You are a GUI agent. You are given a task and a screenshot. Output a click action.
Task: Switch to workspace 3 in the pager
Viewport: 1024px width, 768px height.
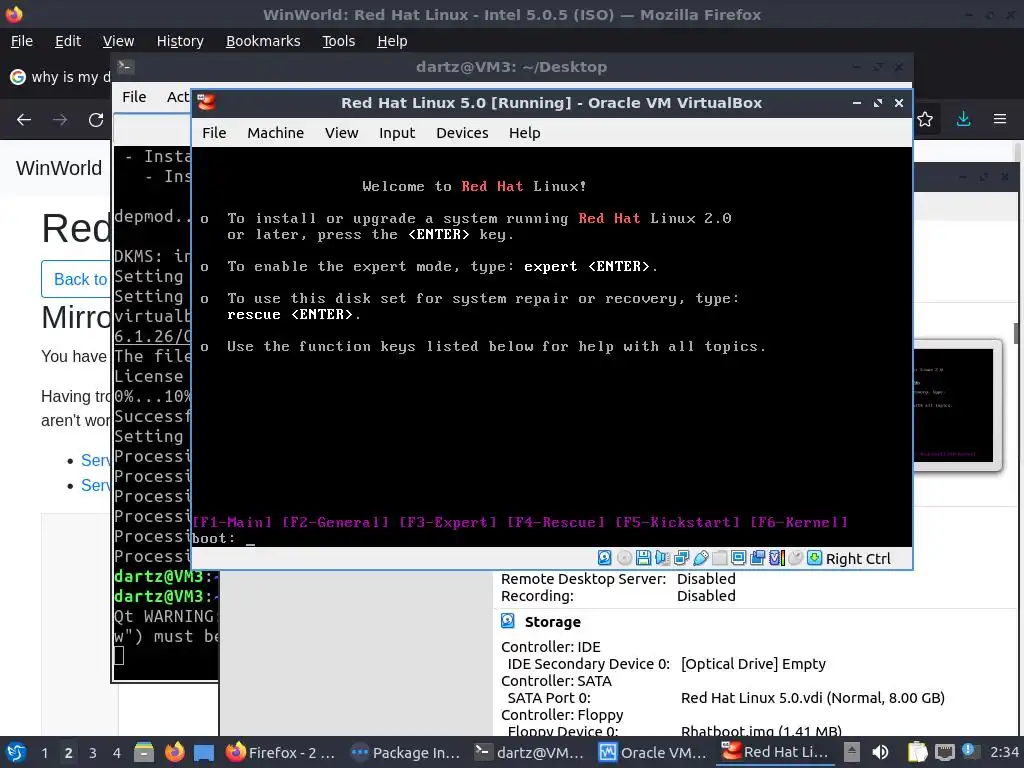coord(93,753)
